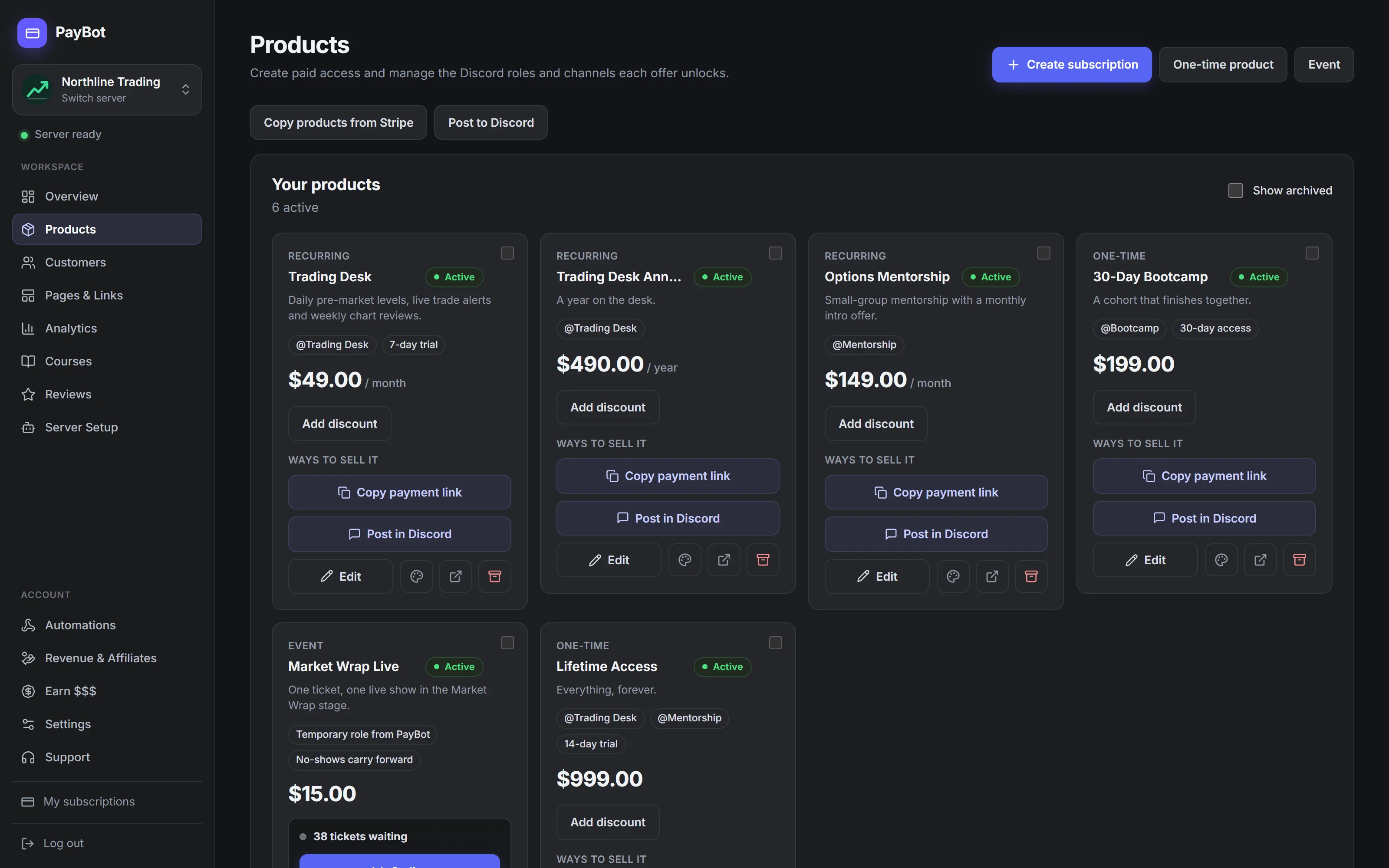
Task: Click the Log out door icon
Action: (27, 843)
